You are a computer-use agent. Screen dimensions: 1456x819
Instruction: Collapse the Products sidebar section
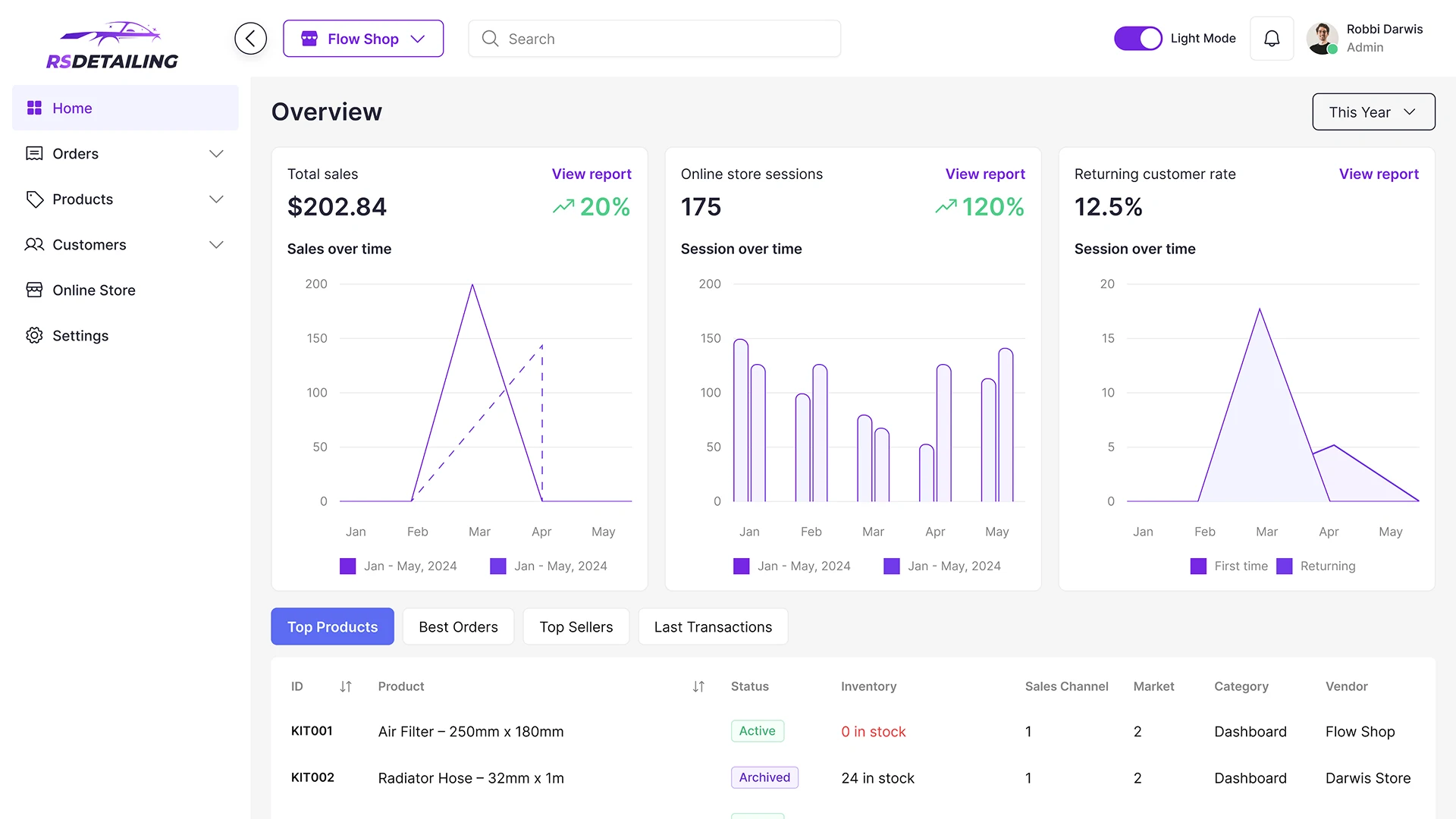[x=216, y=199]
